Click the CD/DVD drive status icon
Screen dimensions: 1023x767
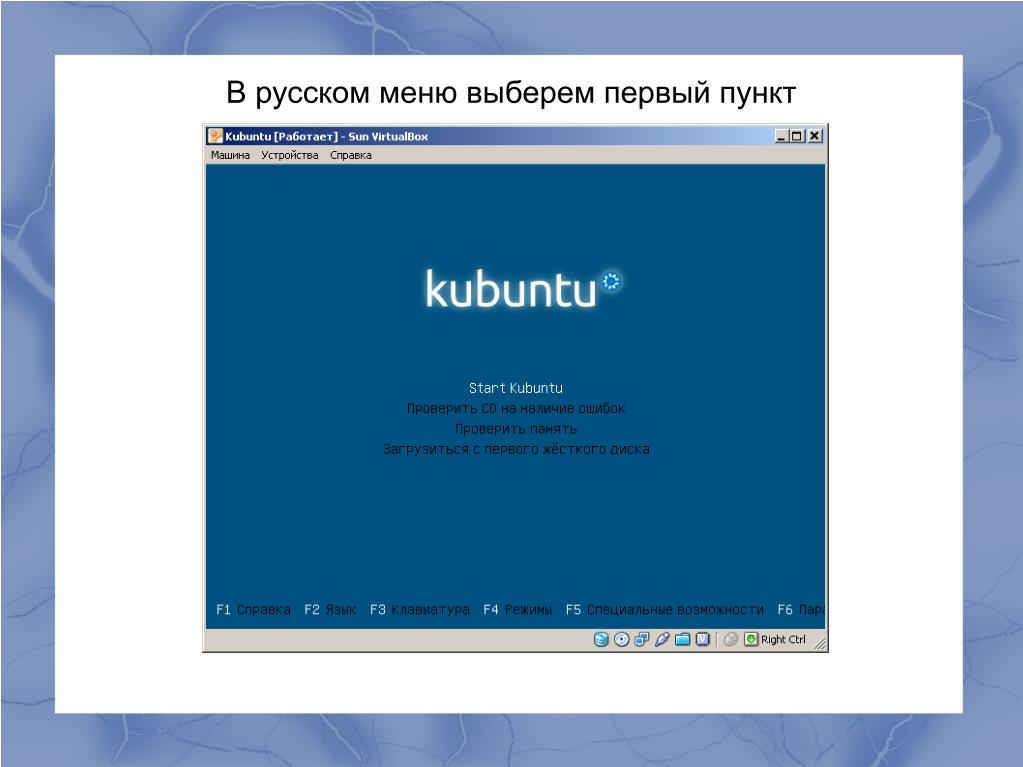pyautogui.click(x=622, y=639)
